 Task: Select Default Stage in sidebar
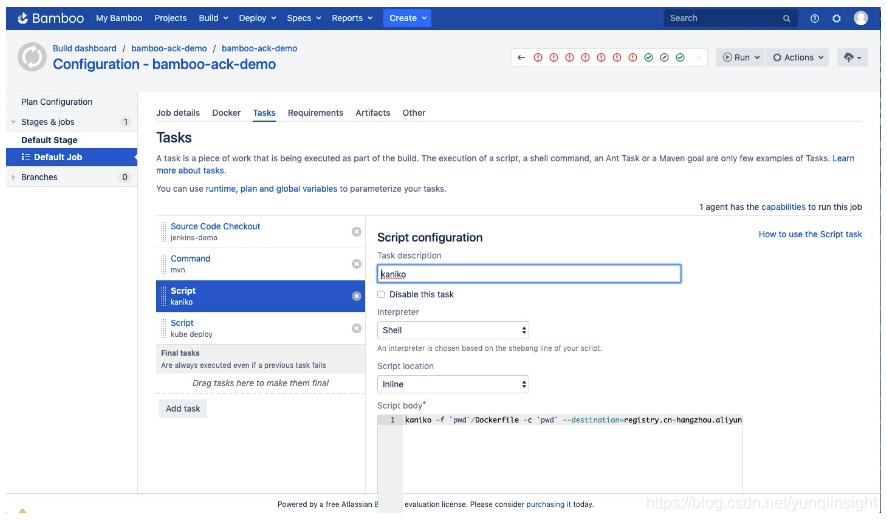[49, 140]
